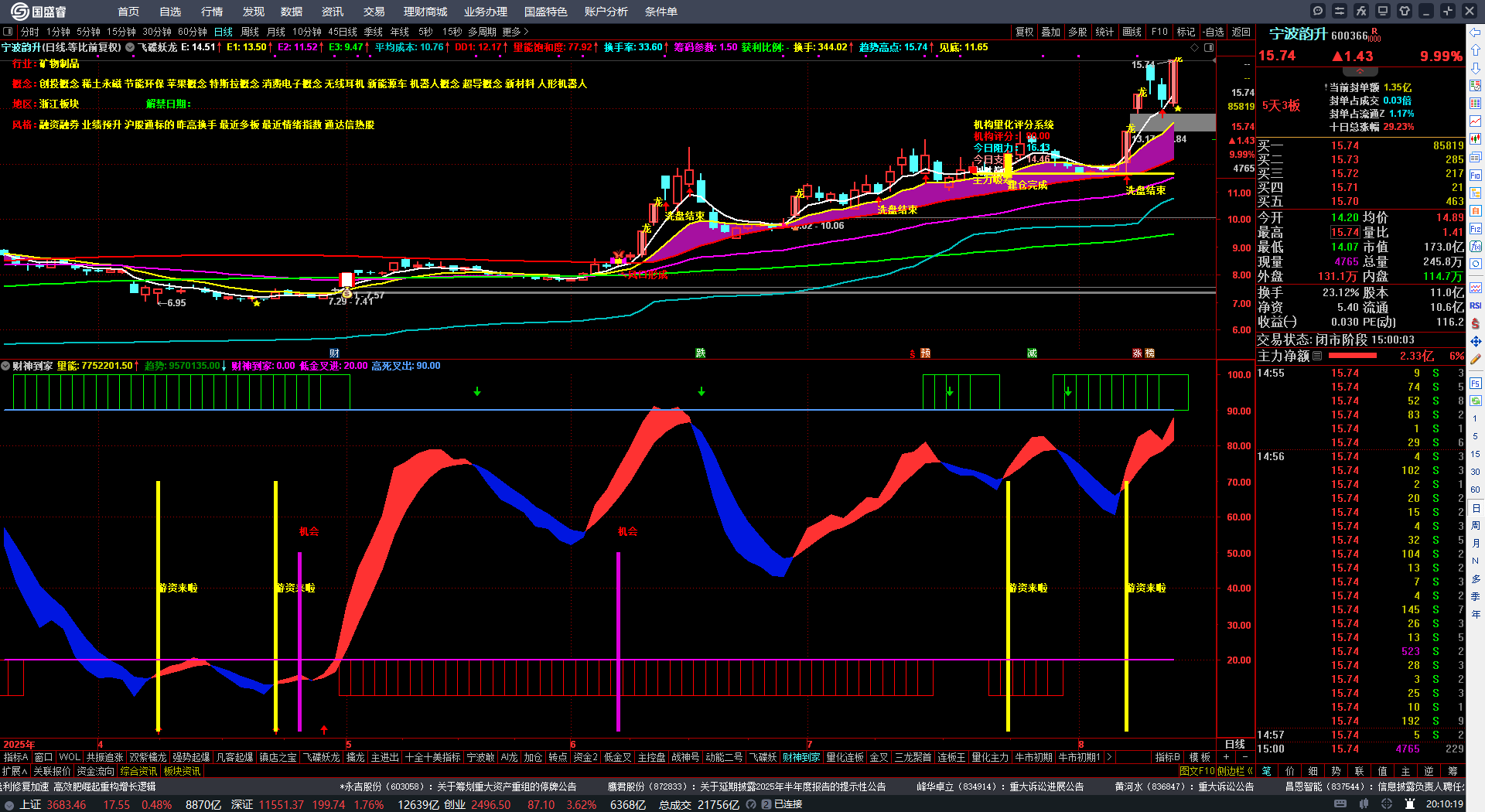1485x812 pixels.
Task: Open the settings sliders icon
Action: 1340,11
